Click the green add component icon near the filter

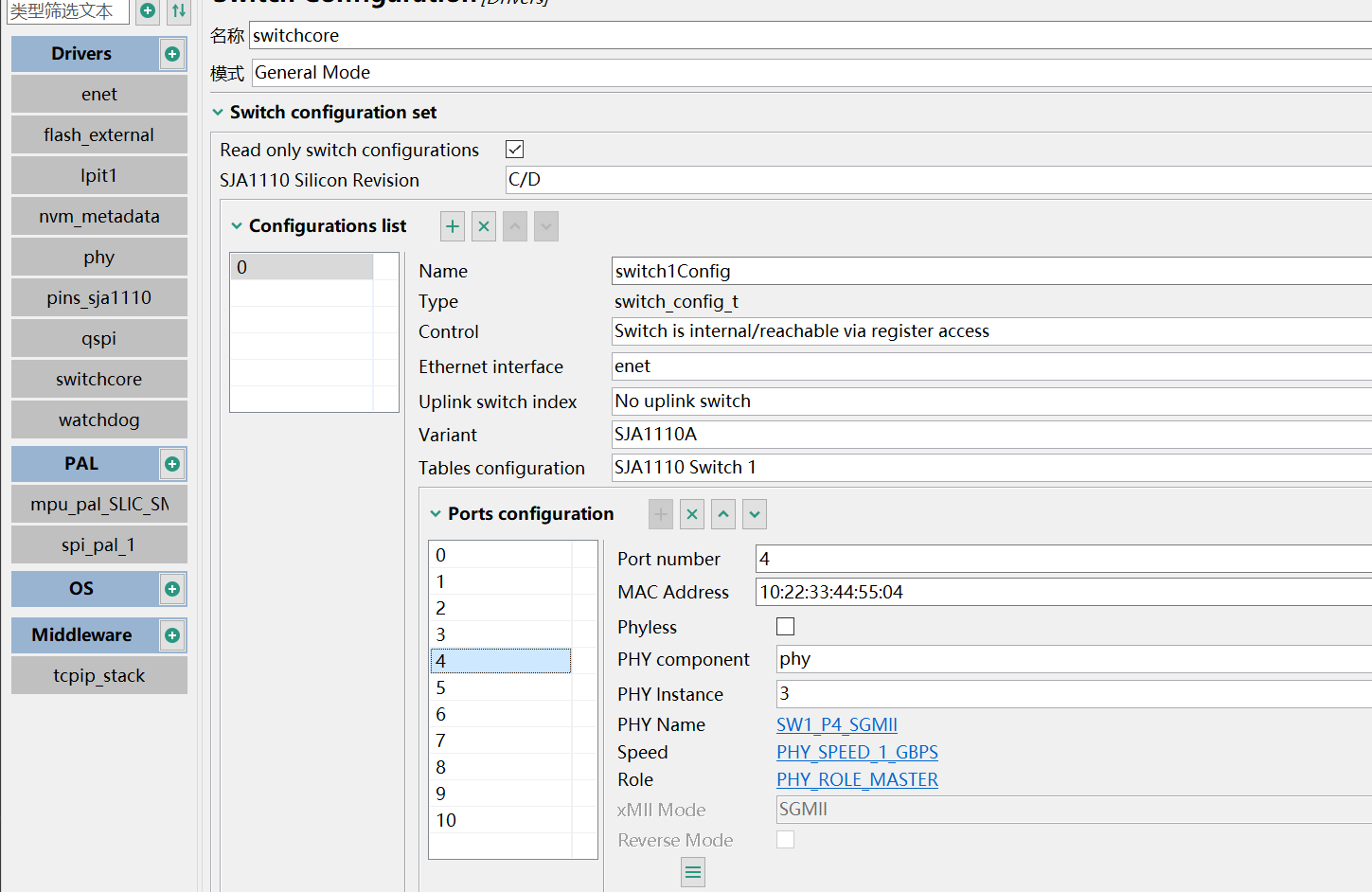(148, 11)
